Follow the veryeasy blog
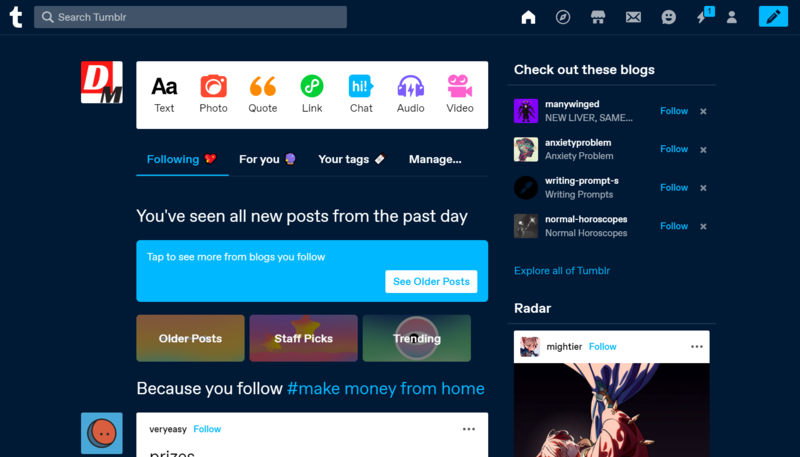Image resolution: width=800 pixels, height=457 pixels. click(207, 429)
